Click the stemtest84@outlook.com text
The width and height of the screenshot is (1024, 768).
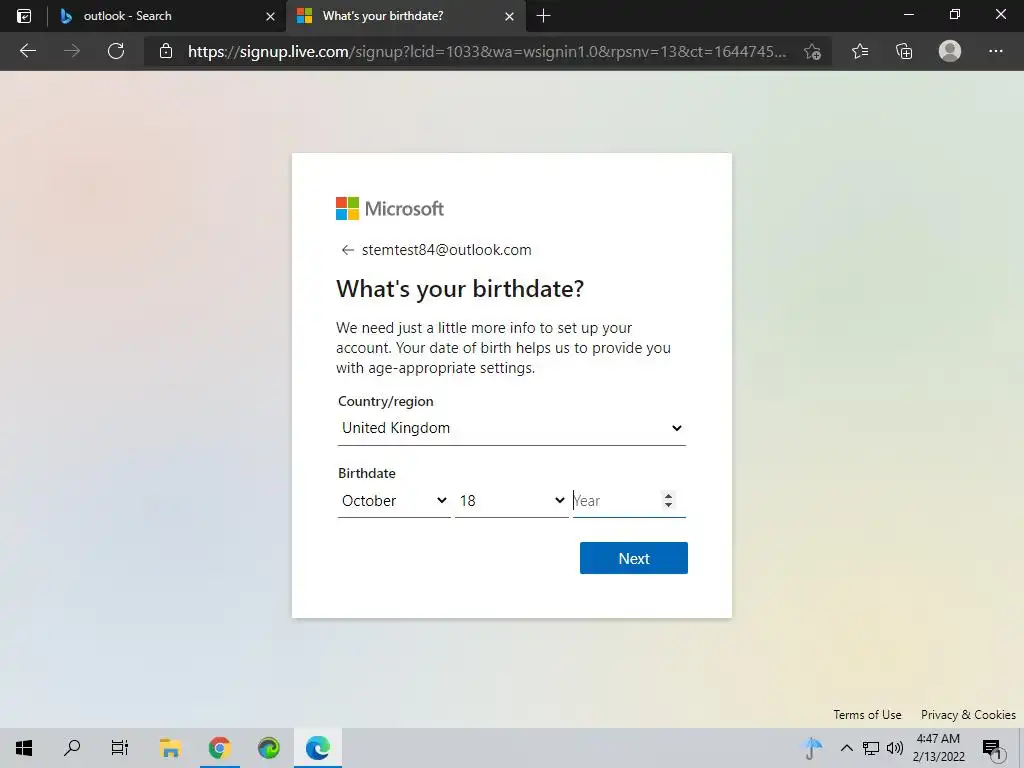point(447,250)
